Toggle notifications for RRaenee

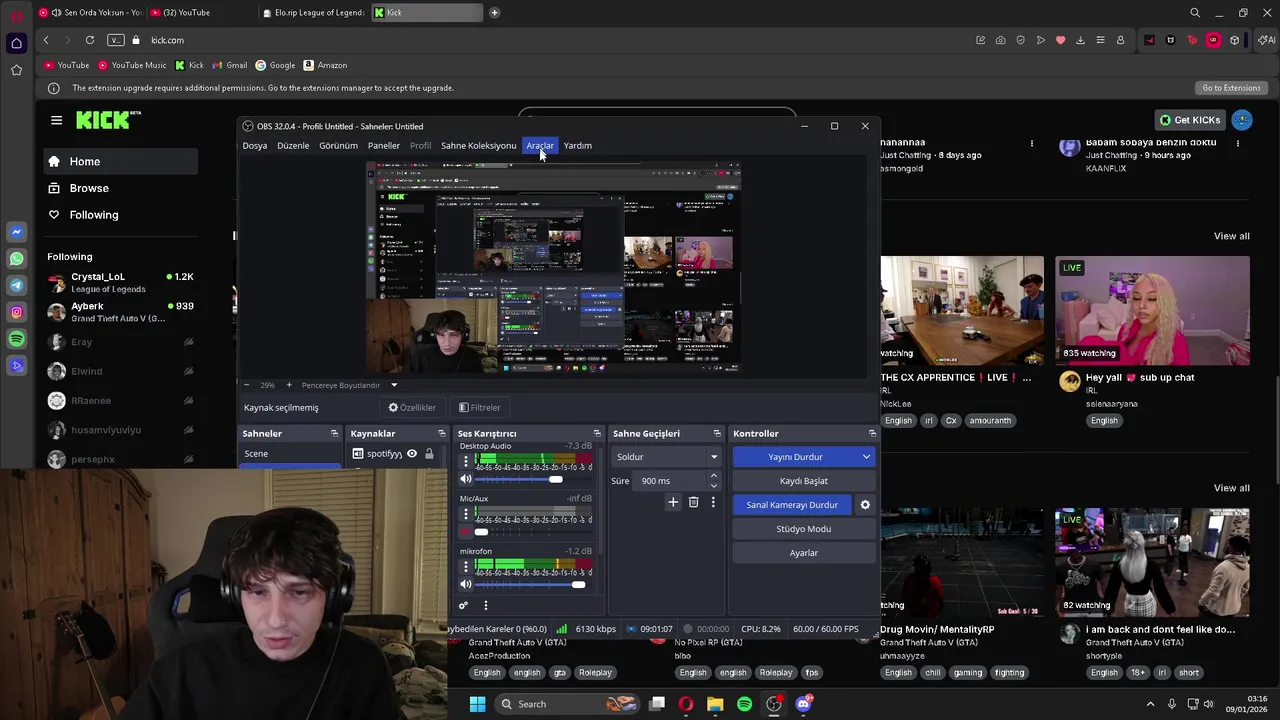point(188,400)
